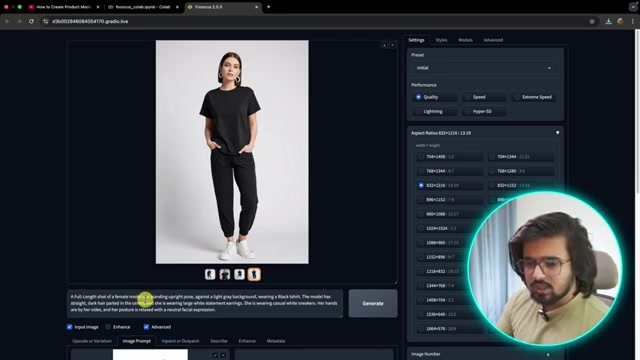Bookmark this page with the star icon

pos(592,21)
